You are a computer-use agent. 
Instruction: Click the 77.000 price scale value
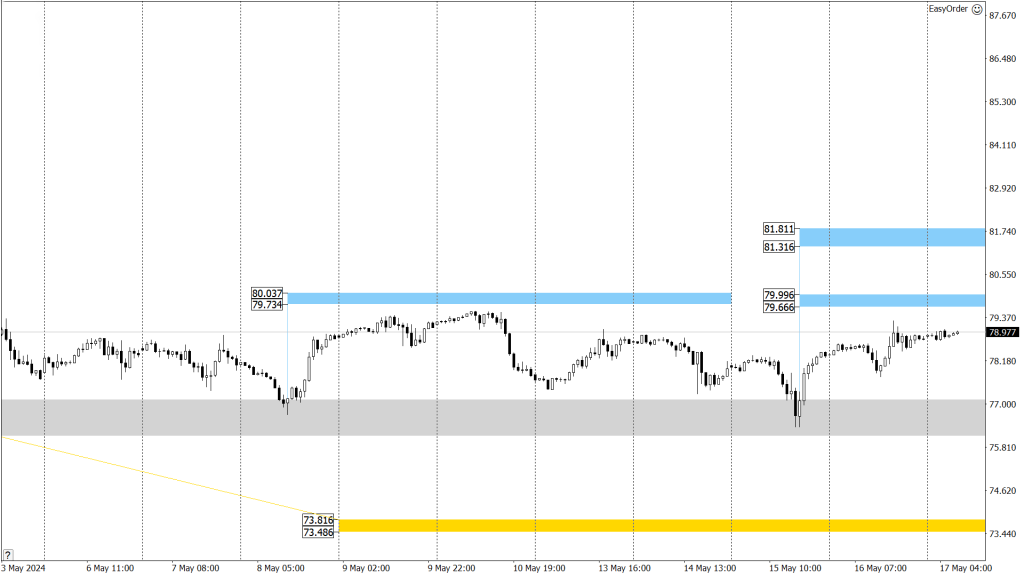1002,404
